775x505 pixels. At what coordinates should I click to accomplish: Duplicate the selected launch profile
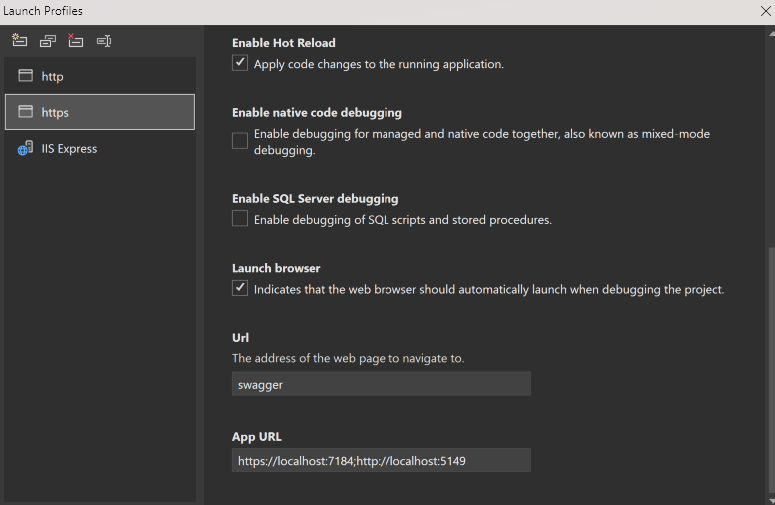[x=47, y=41]
